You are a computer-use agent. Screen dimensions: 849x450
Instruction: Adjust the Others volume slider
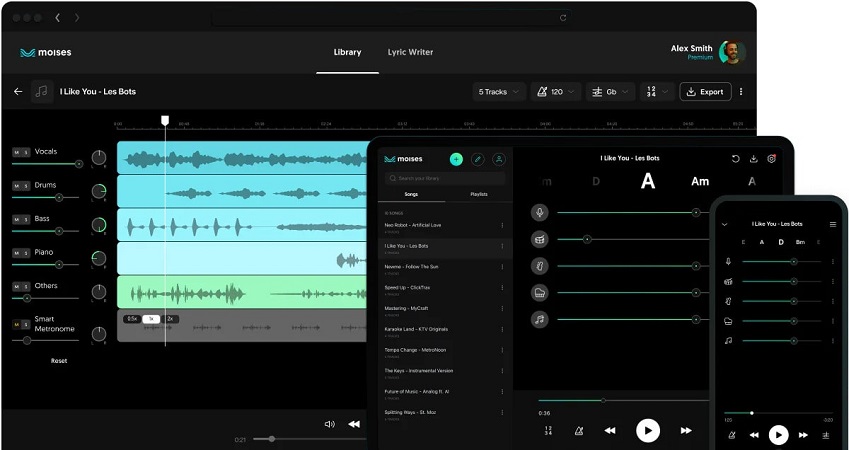click(x=45, y=298)
